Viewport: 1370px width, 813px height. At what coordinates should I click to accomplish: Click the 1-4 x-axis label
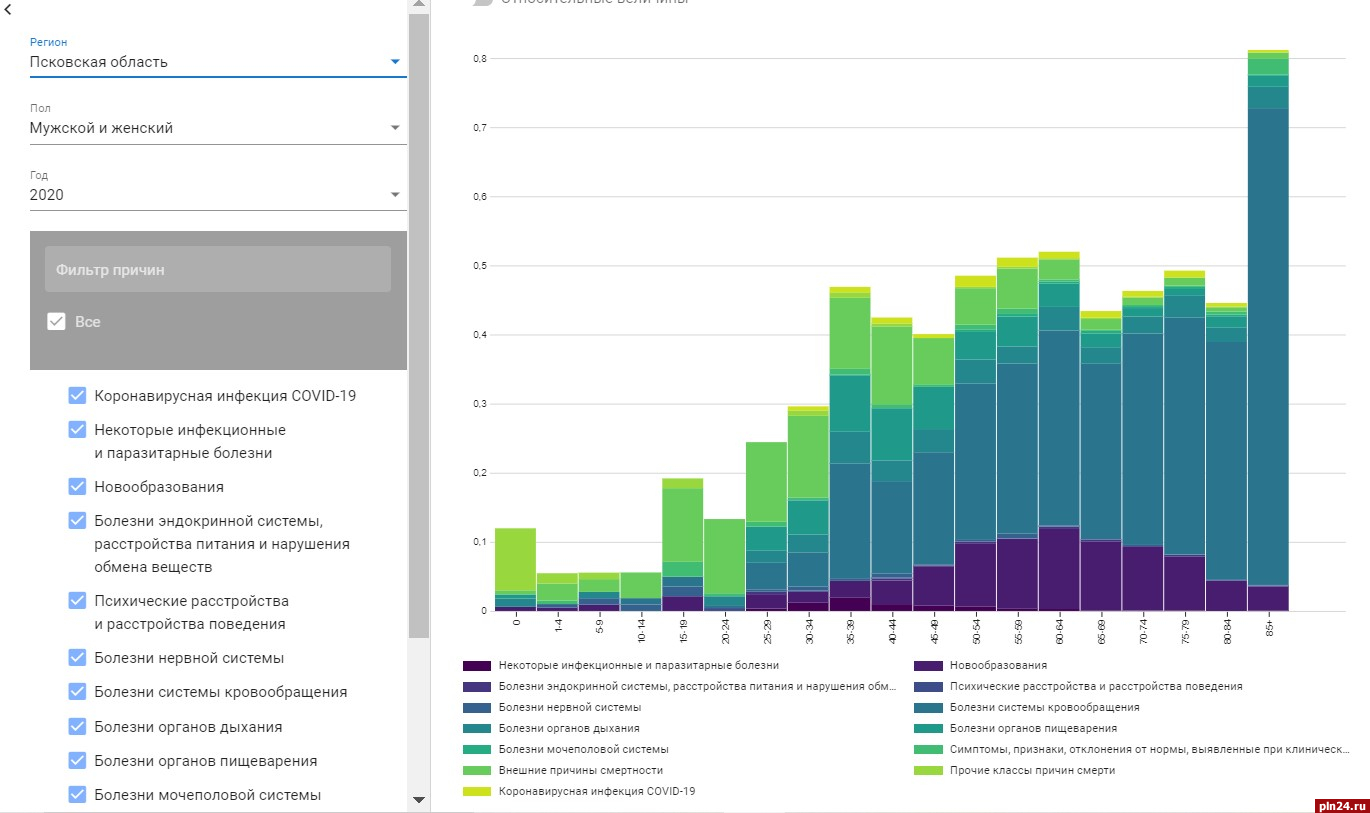point(558,625)
